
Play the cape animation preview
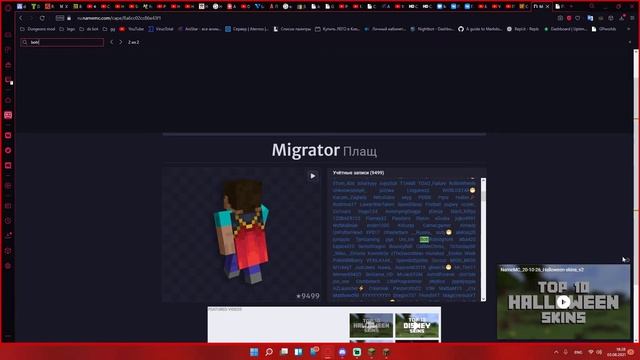(313, 176)
